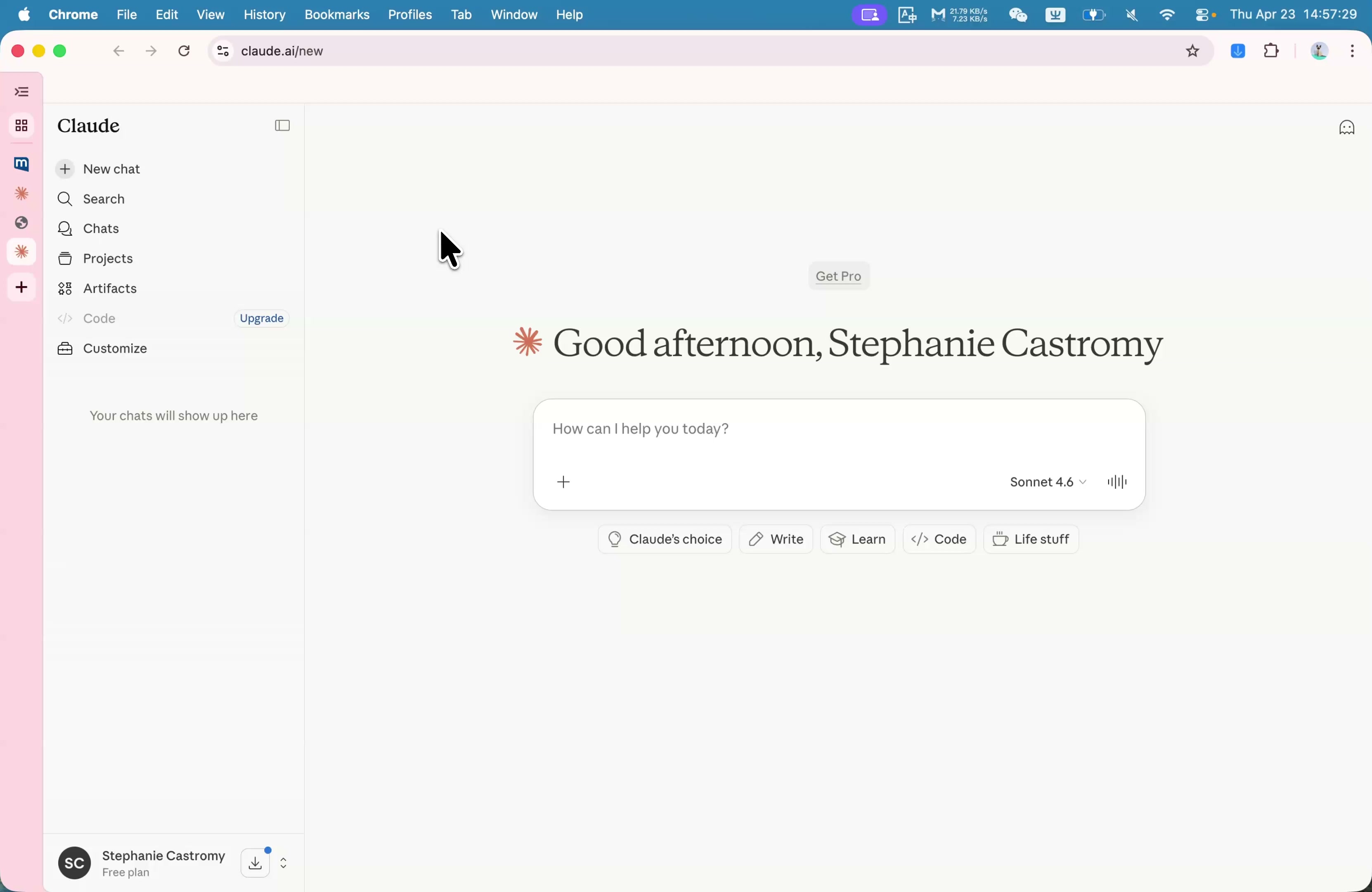Open the File menu
The width and height of the screenshot is (1372, 892).
coord(127,14)
